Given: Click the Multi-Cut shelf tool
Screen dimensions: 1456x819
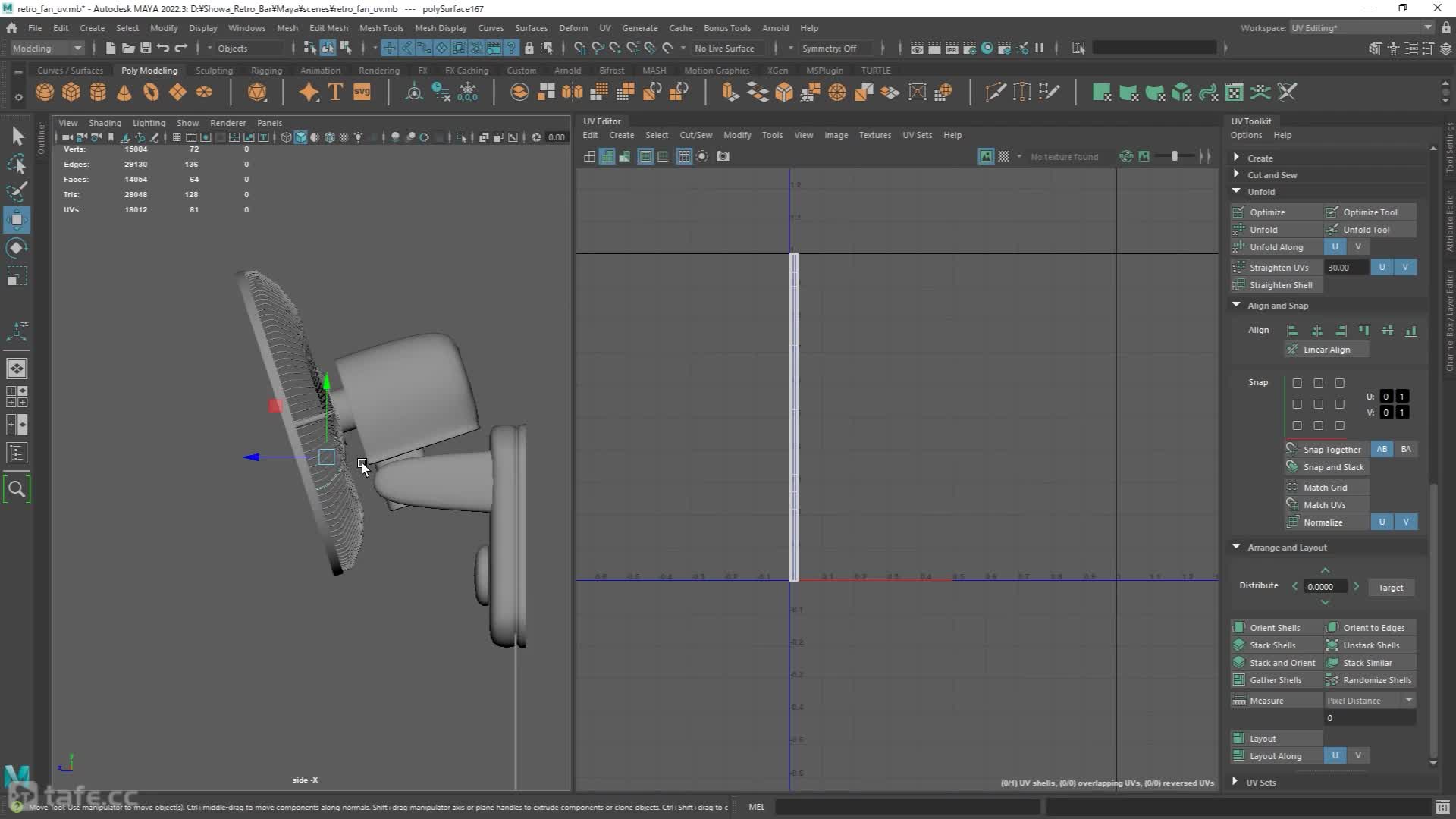Looking at the screenshot, I should pyautogui.click(x=996, y=93).
